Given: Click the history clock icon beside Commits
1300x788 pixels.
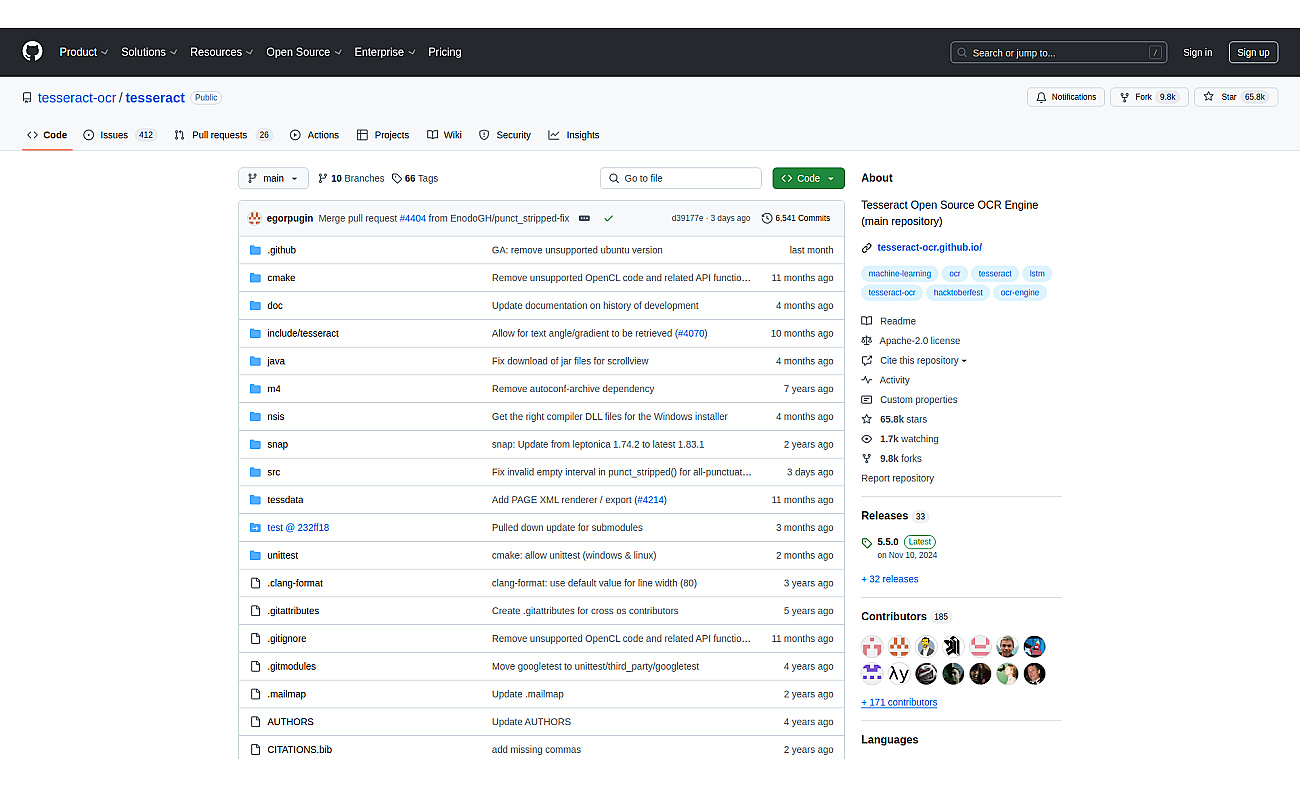Looking at the screenshot, I should click(767, 218).
